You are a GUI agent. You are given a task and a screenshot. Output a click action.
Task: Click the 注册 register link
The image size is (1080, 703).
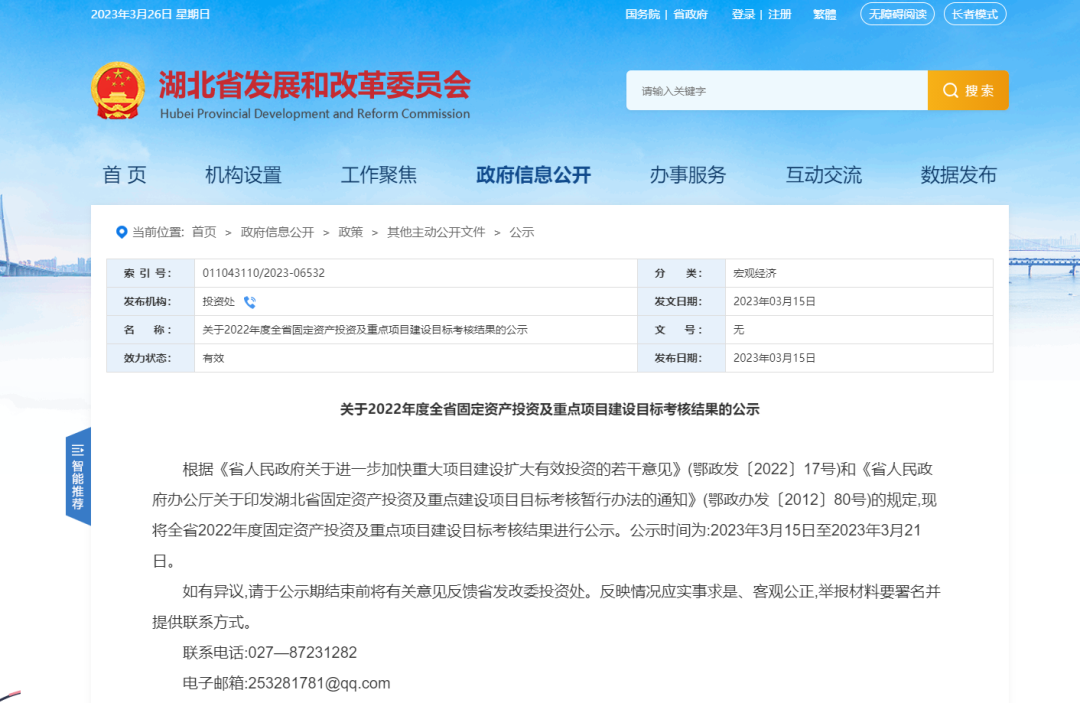(x=778, y=14)
